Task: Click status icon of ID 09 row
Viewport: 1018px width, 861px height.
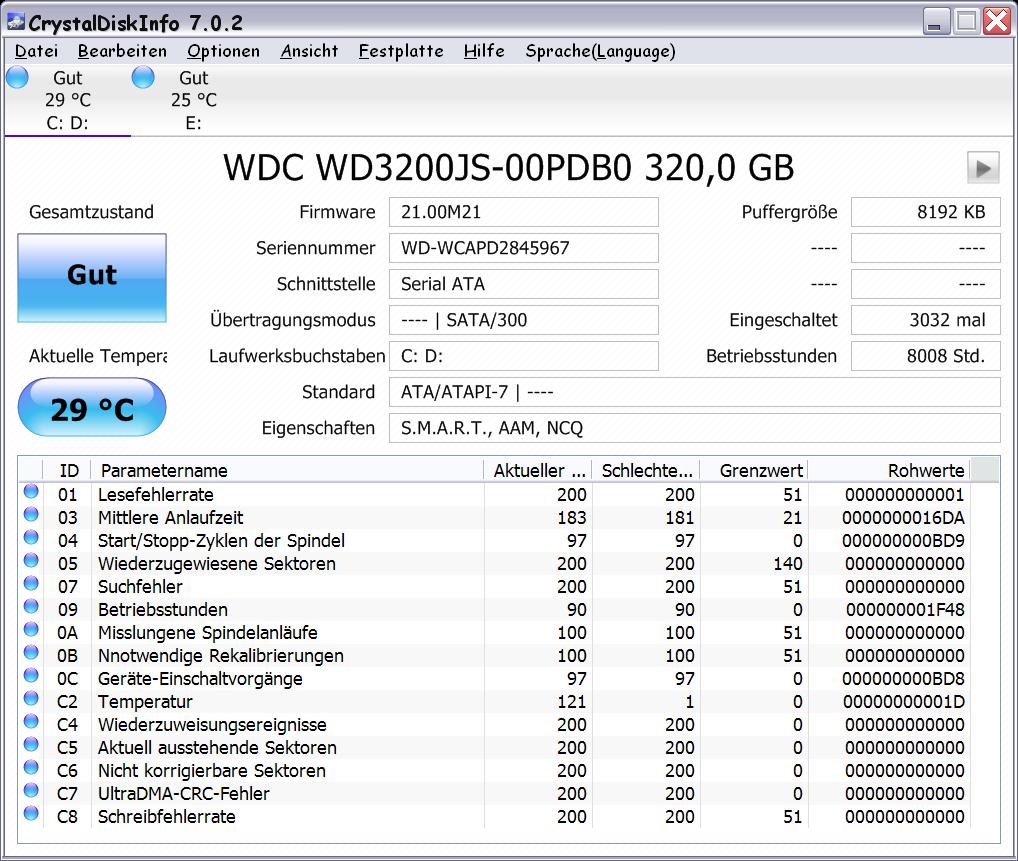Action: [x=31, y=606]
